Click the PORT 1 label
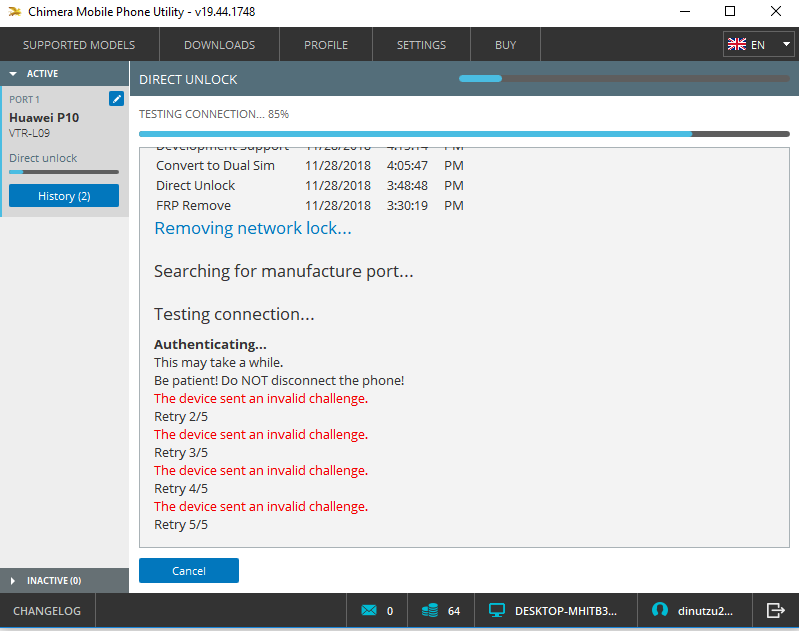799x631 pixels. (x=24, y=99)
